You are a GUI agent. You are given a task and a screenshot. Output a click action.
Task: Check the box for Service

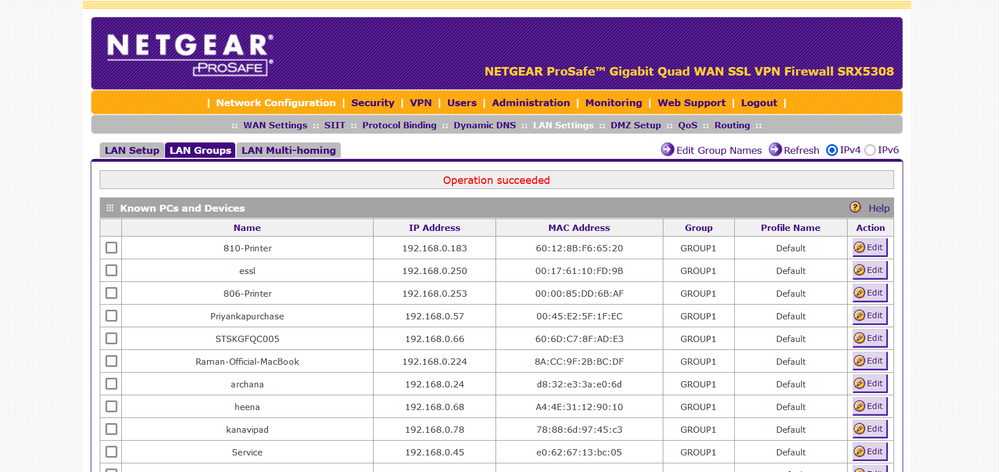pyautogui.click(x=111, y=452)
